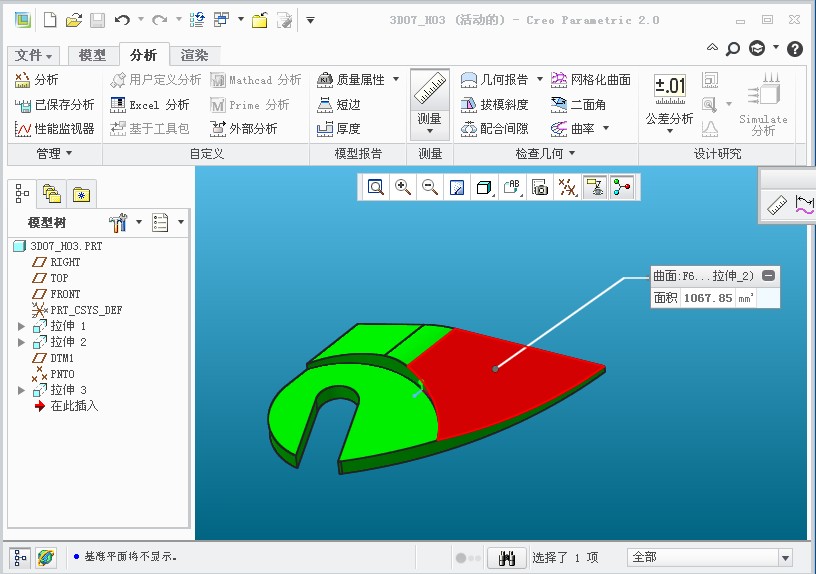Collapse the surface area measurement callout
816x574 pixels.
click(x=768, y=276)
